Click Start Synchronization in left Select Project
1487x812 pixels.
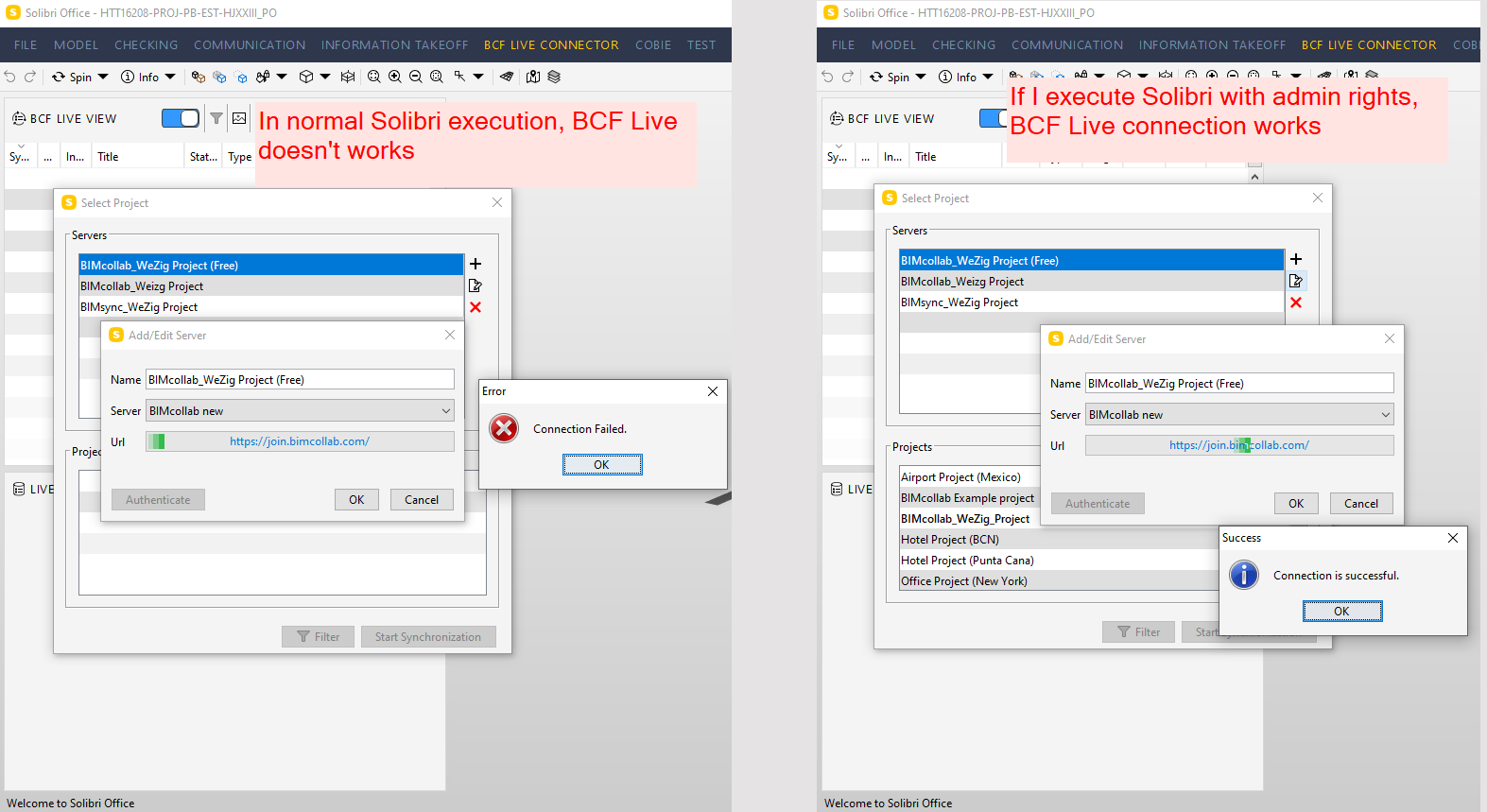(x=428, y=637)
